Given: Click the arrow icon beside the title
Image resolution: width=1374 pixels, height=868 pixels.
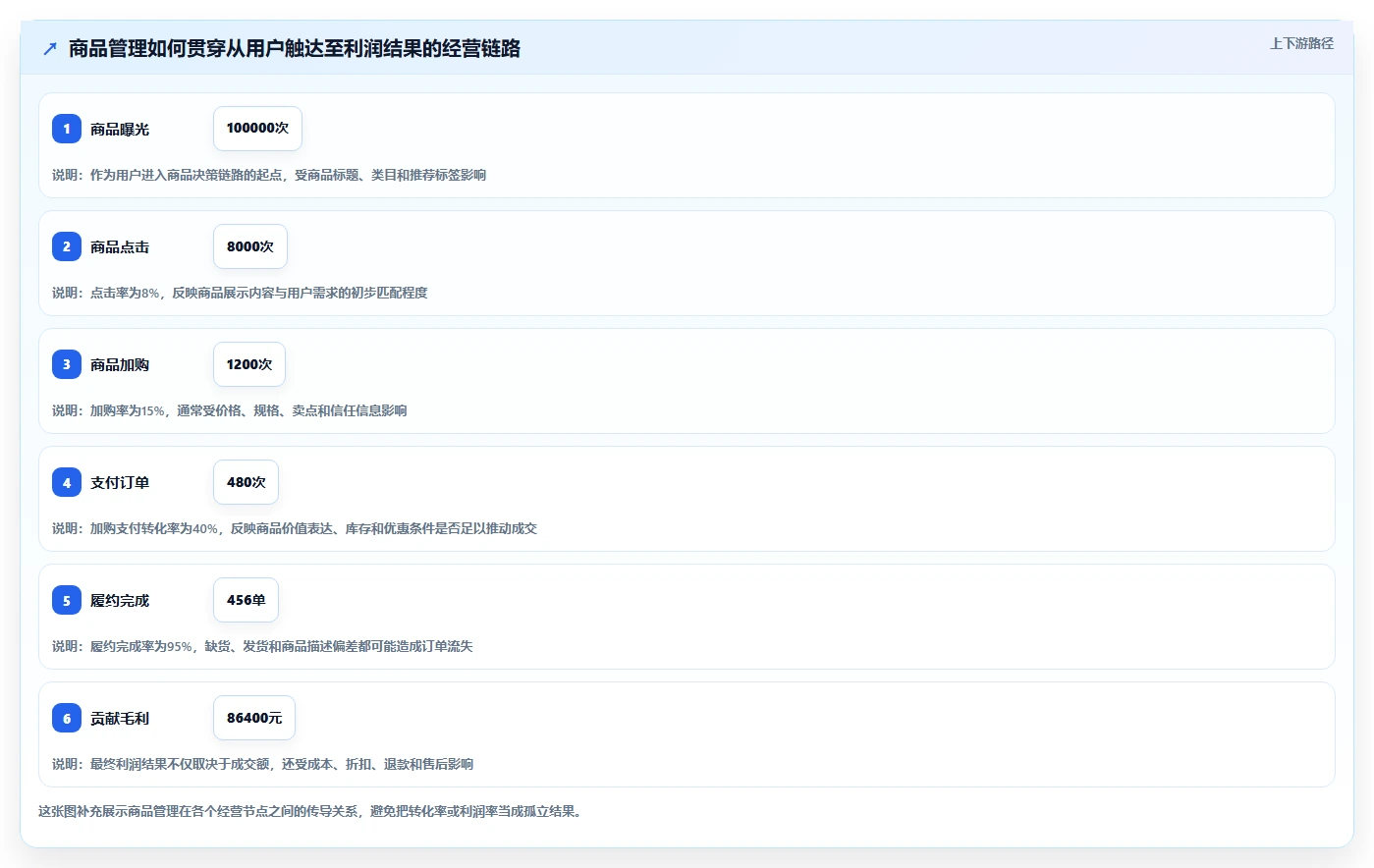Looking at the screenshot, I should (50, 48).
